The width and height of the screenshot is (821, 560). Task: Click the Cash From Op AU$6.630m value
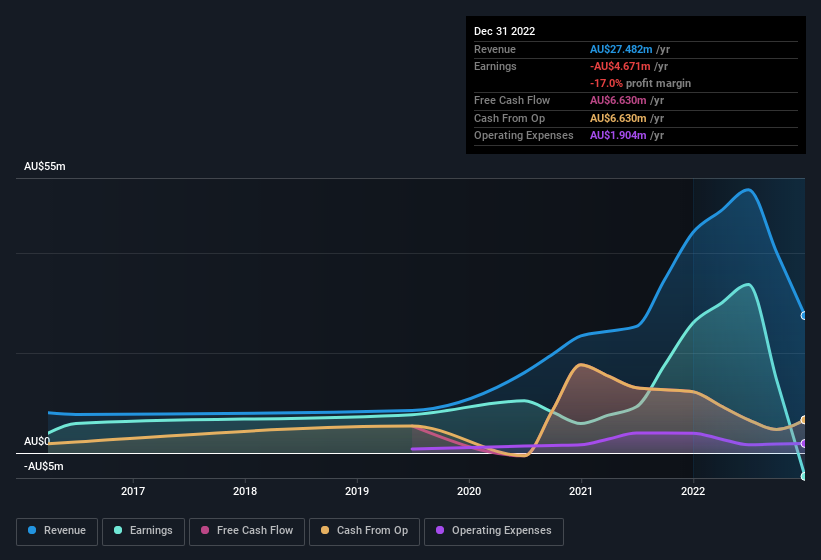(618, 118)
